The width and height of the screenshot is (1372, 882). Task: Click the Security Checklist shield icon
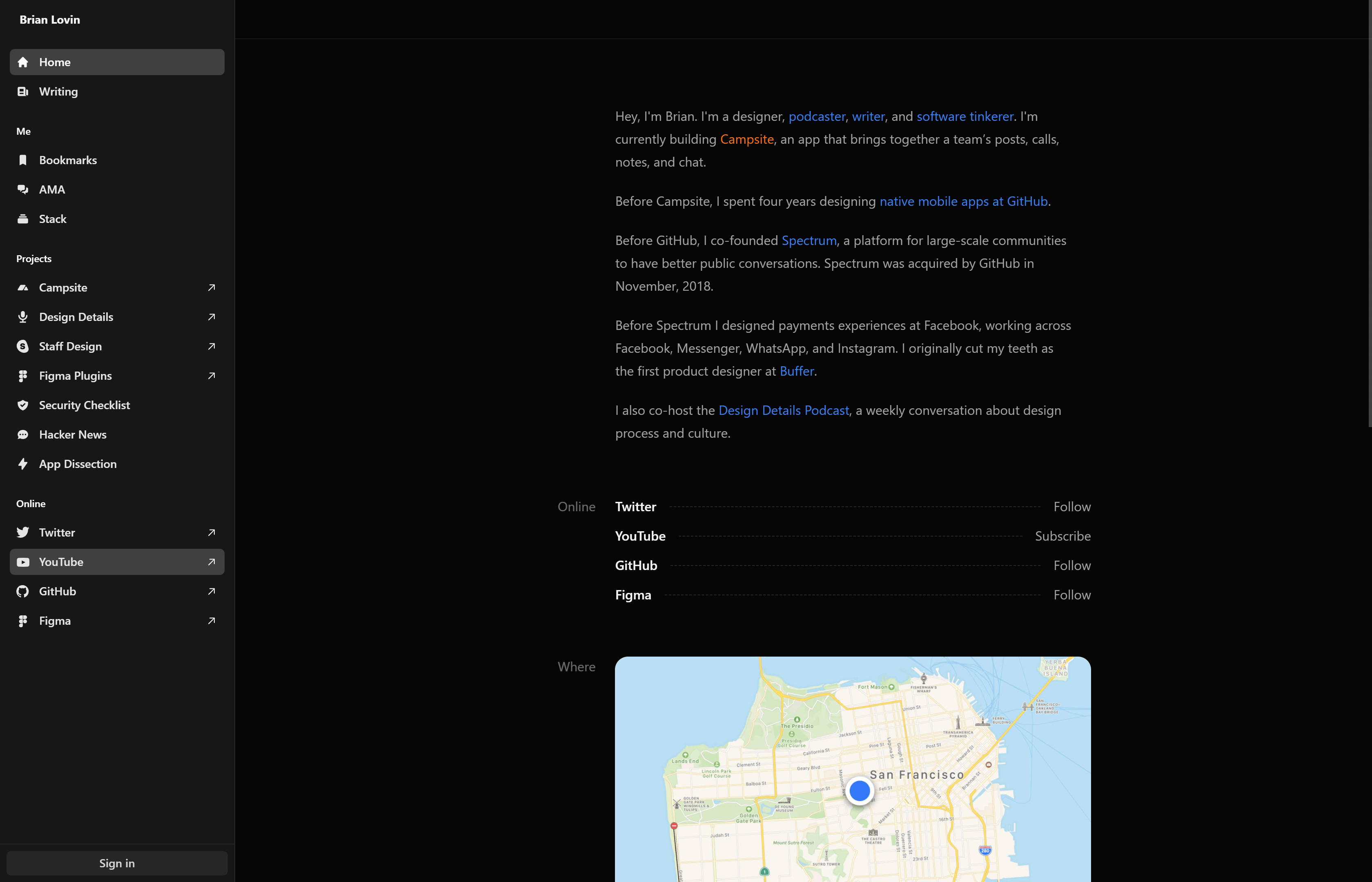click(23, 405)
